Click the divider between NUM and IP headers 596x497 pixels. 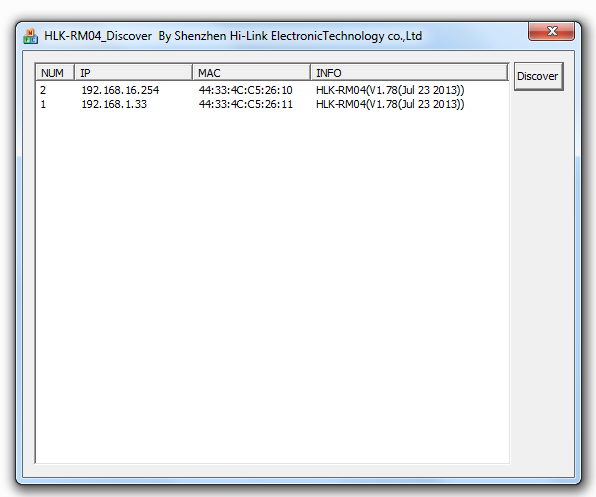pyautogui.click(x=74, y=73)
